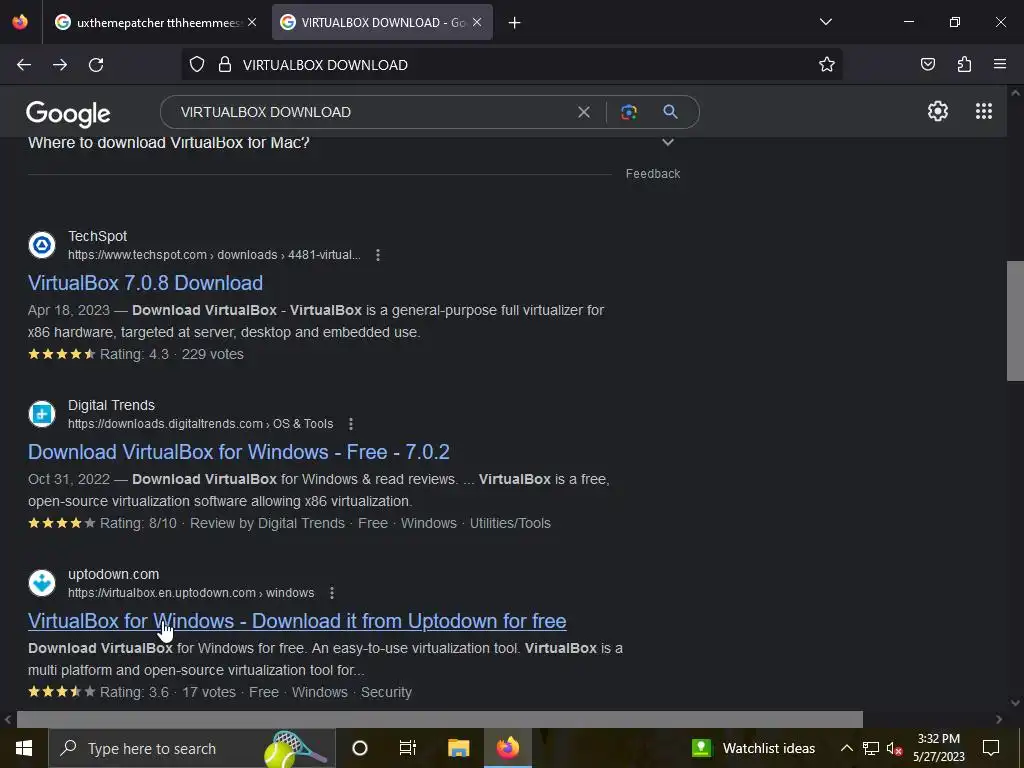1024x768 pixels.
Task: Click the downloads.digitaltrends.com URL breadcrumb
Action: point(200,424)
